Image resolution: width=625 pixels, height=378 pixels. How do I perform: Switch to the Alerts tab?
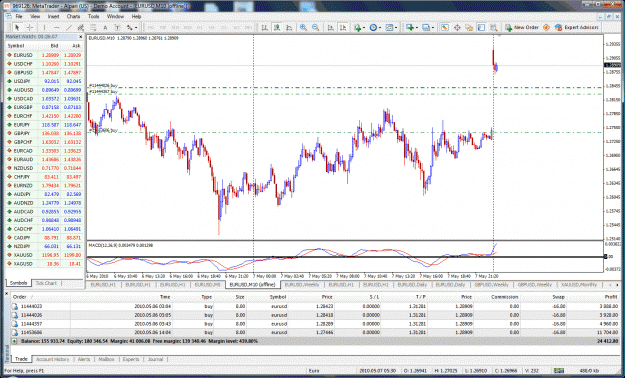84,359
